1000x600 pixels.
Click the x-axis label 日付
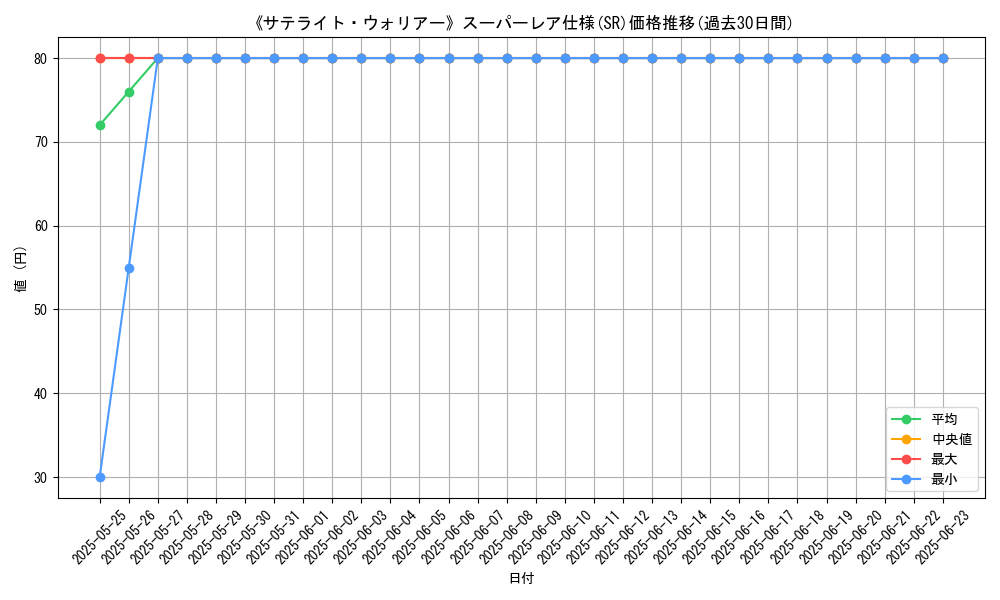[522, 578]
